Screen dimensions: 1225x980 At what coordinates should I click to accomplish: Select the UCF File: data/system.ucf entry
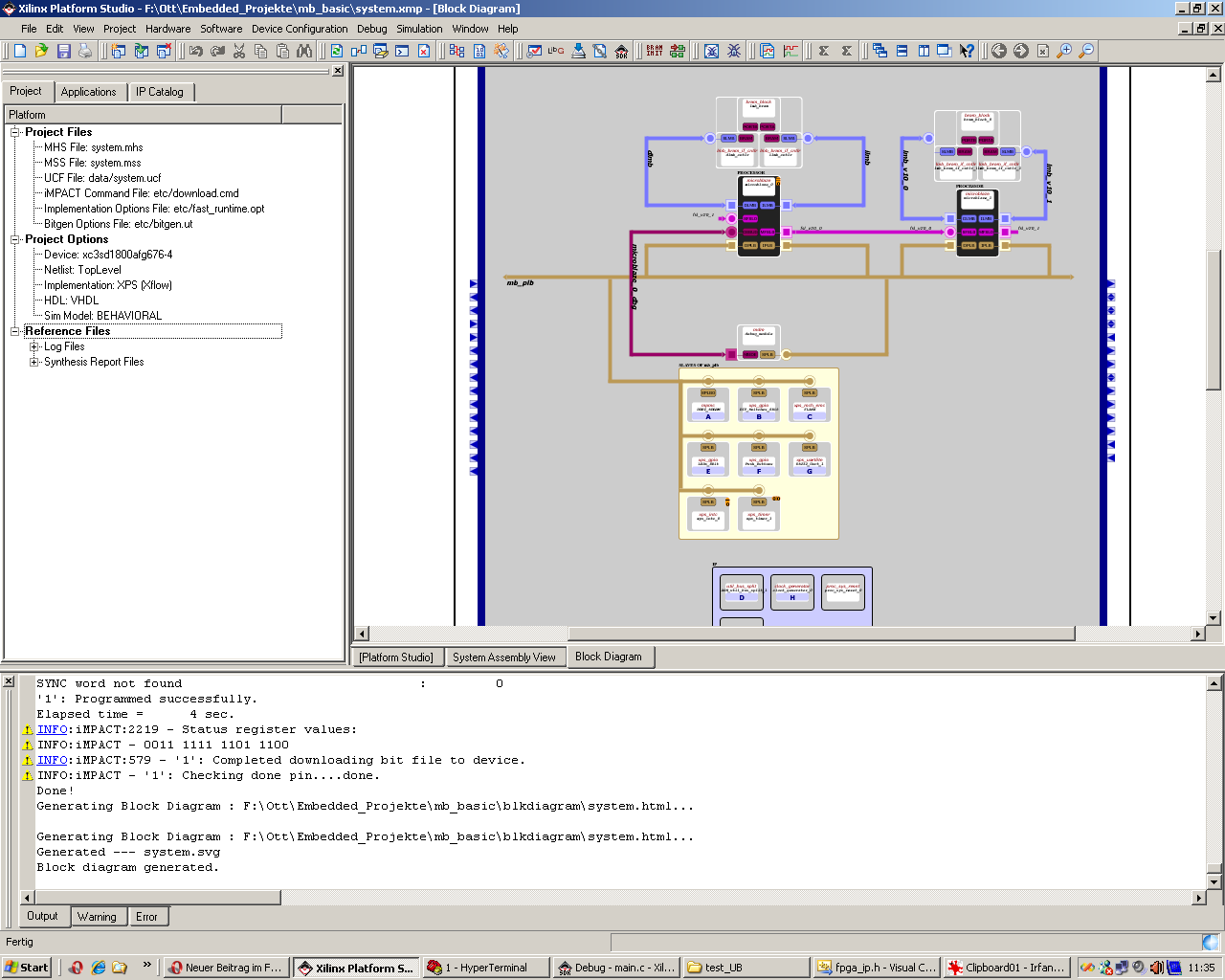tap(102, 178)
